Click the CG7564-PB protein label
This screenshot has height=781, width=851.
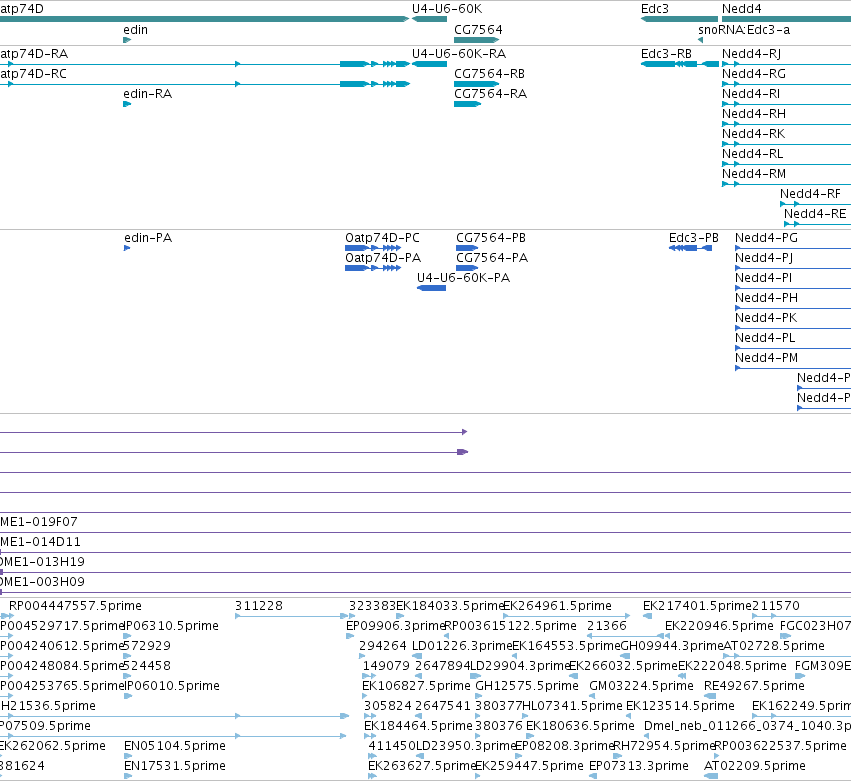click(491, 238)
